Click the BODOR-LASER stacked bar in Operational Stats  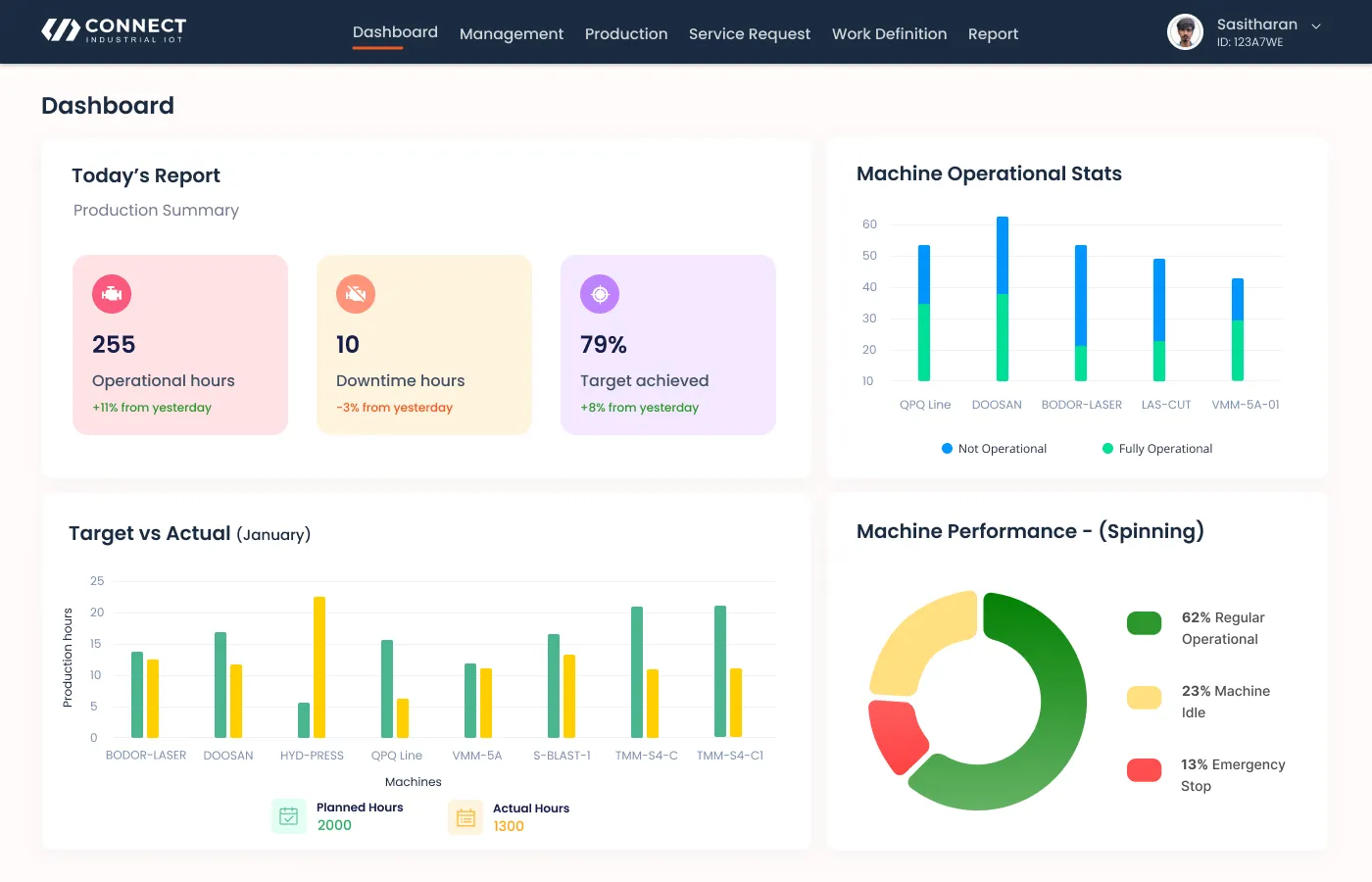coord(1081,313)
